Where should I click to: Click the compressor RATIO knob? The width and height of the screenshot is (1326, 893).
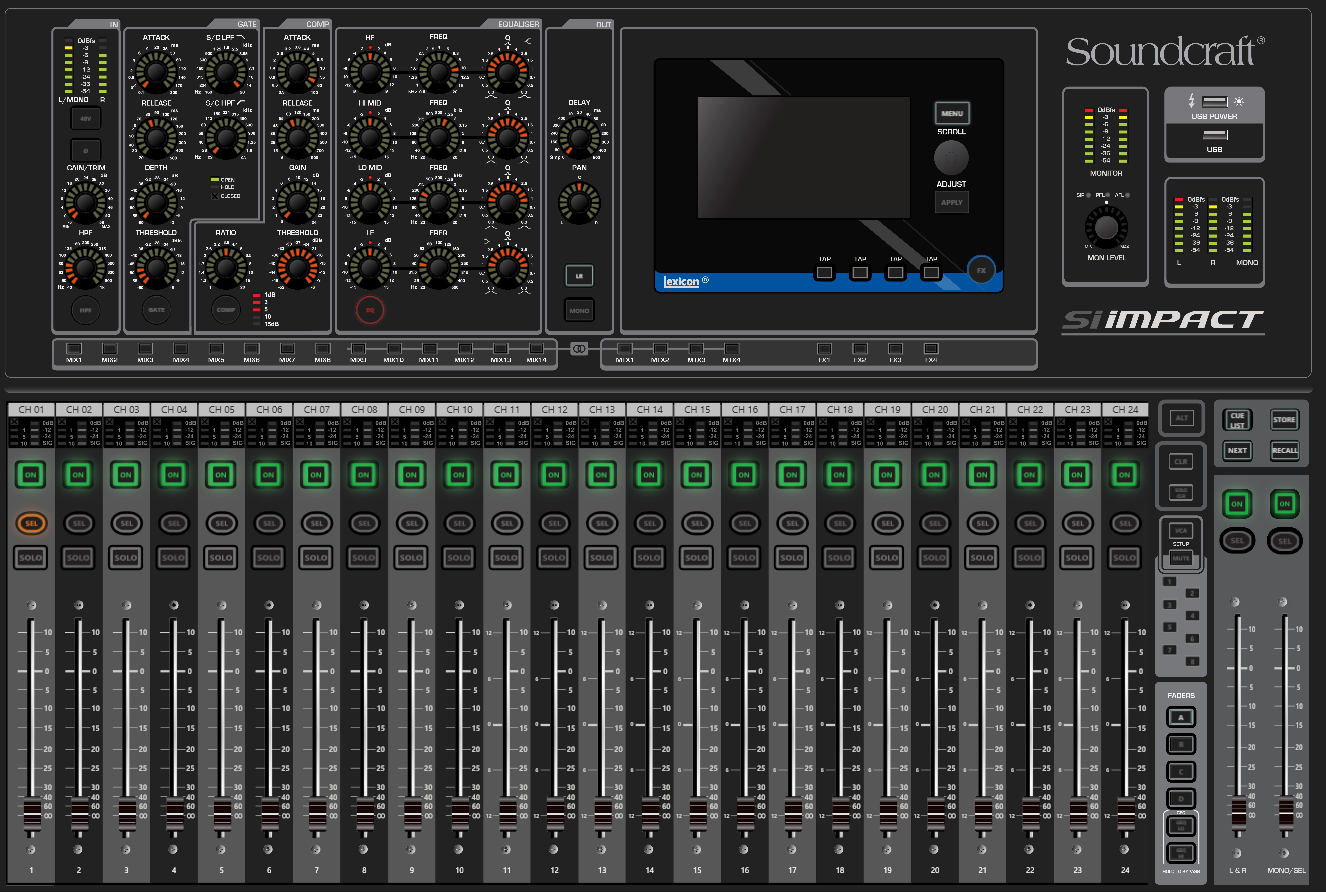coord(226,267)
